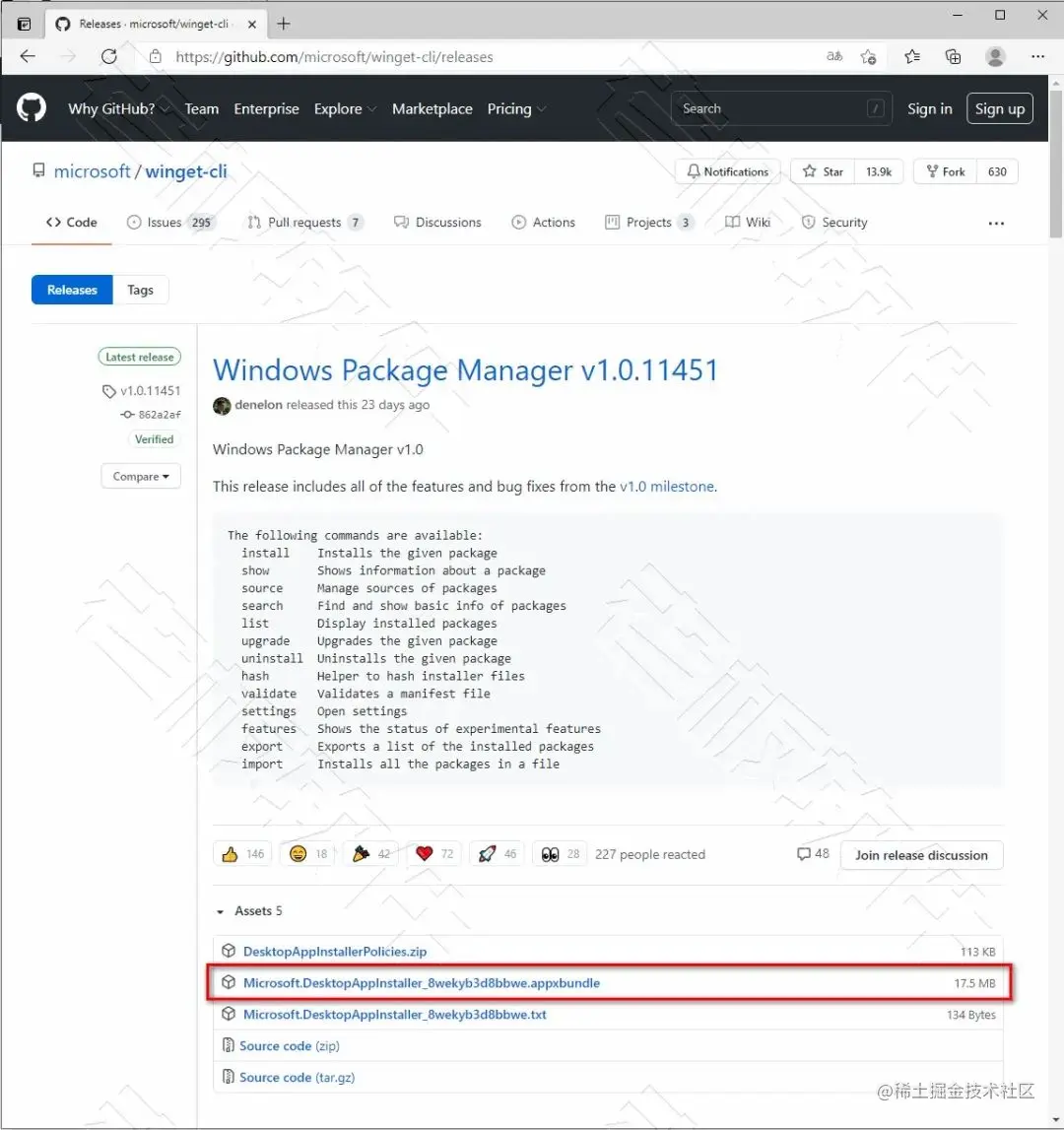Viewport: 1064px width, 1130px height.
Task: Click the Notifications button
Action: tap(727, 171)
